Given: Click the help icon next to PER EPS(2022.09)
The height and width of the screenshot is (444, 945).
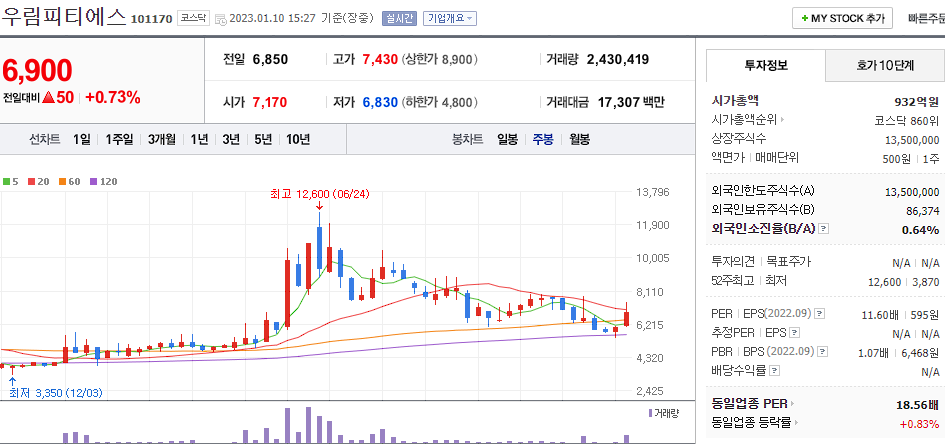Looking at the screenshot, I should click(820, 314).
